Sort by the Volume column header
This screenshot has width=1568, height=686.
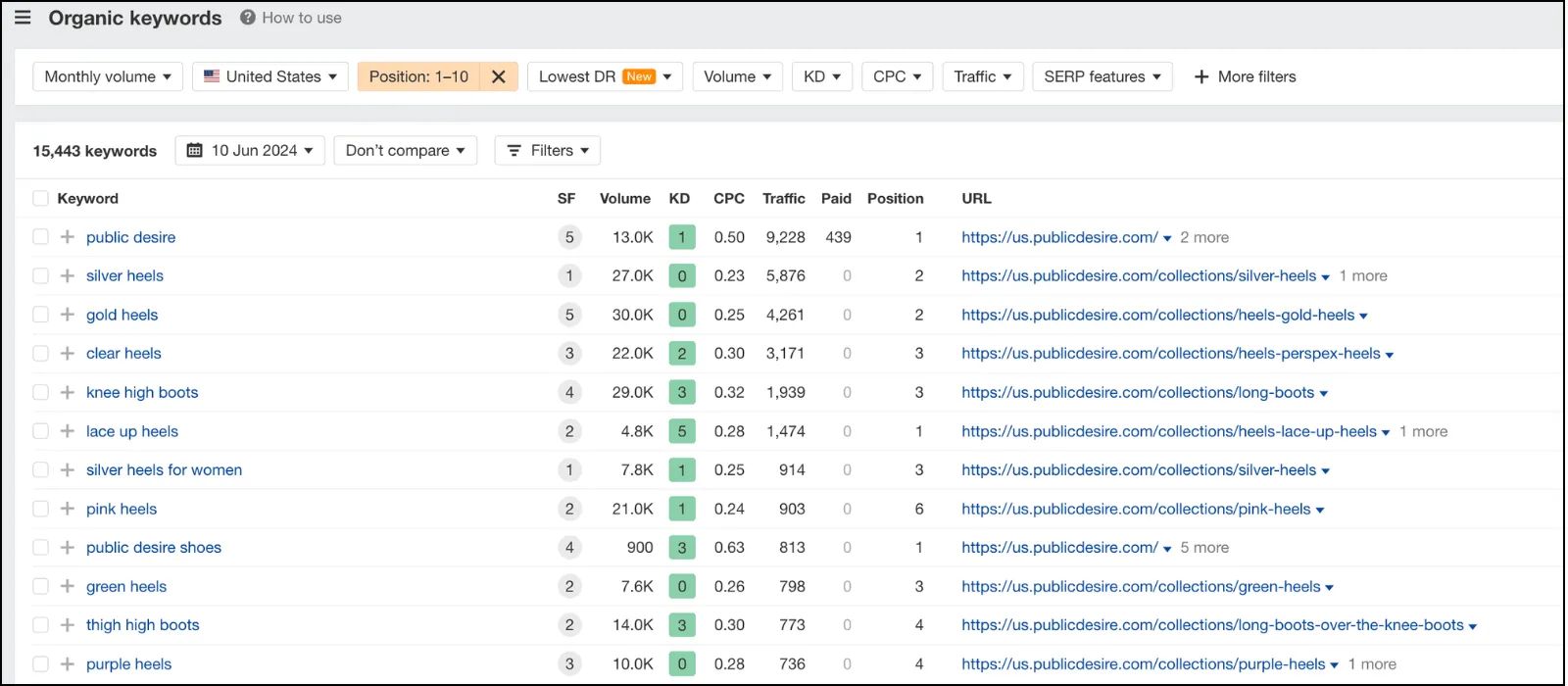point(625,198)
